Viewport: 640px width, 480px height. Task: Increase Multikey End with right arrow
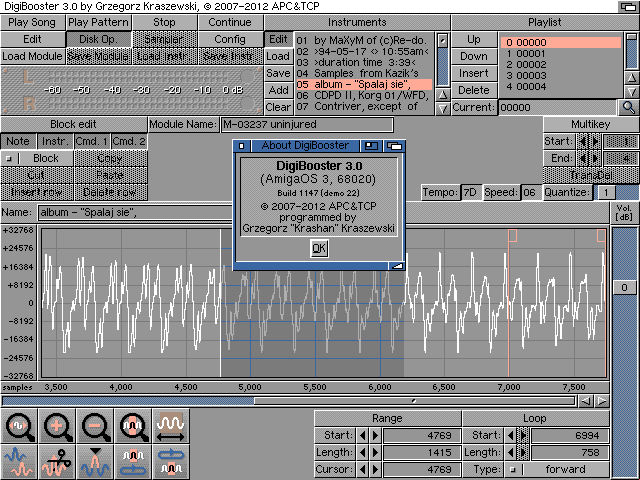tap(596, 158)
